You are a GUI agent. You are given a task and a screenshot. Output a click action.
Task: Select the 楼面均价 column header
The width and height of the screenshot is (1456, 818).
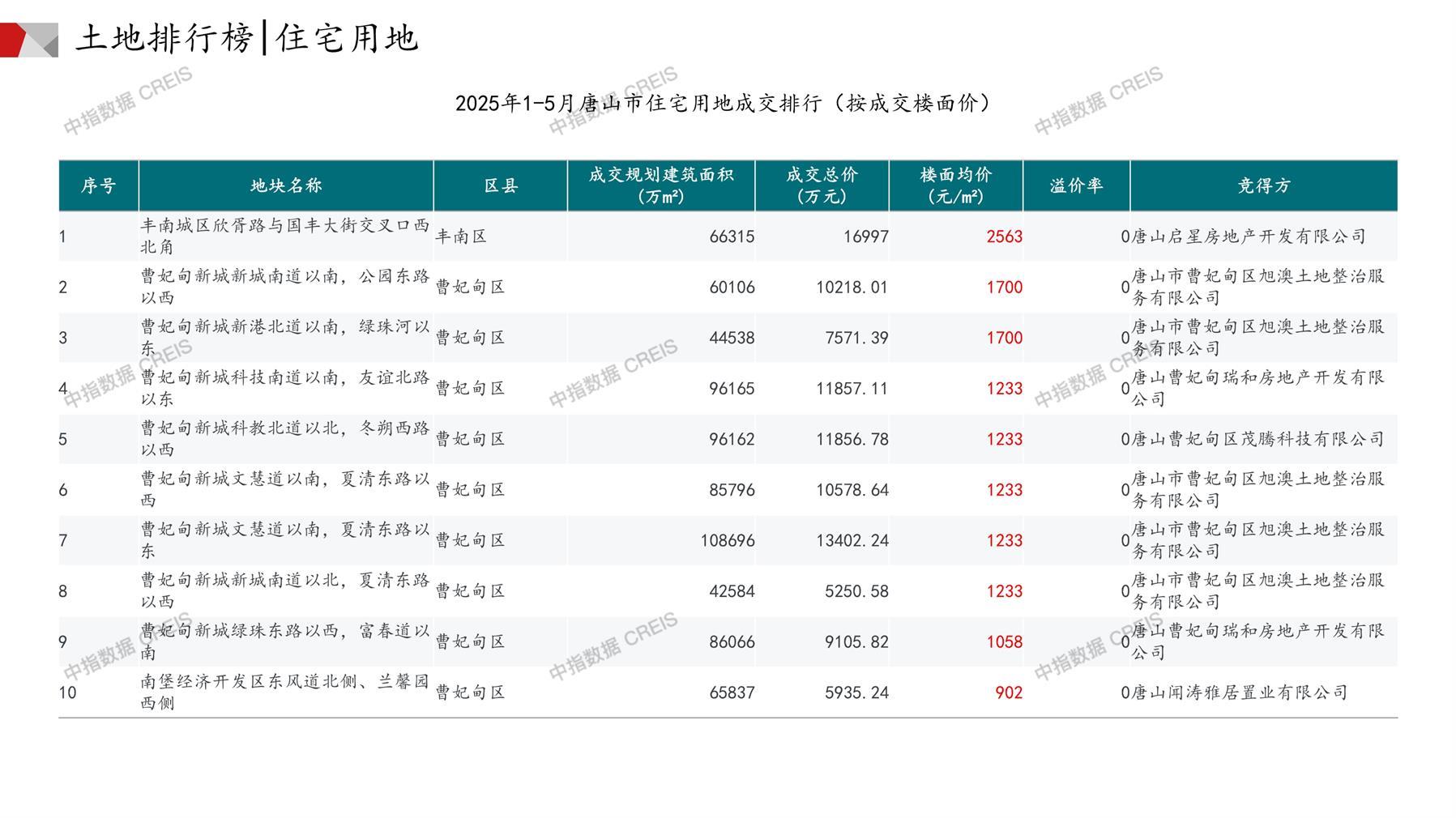955,185
